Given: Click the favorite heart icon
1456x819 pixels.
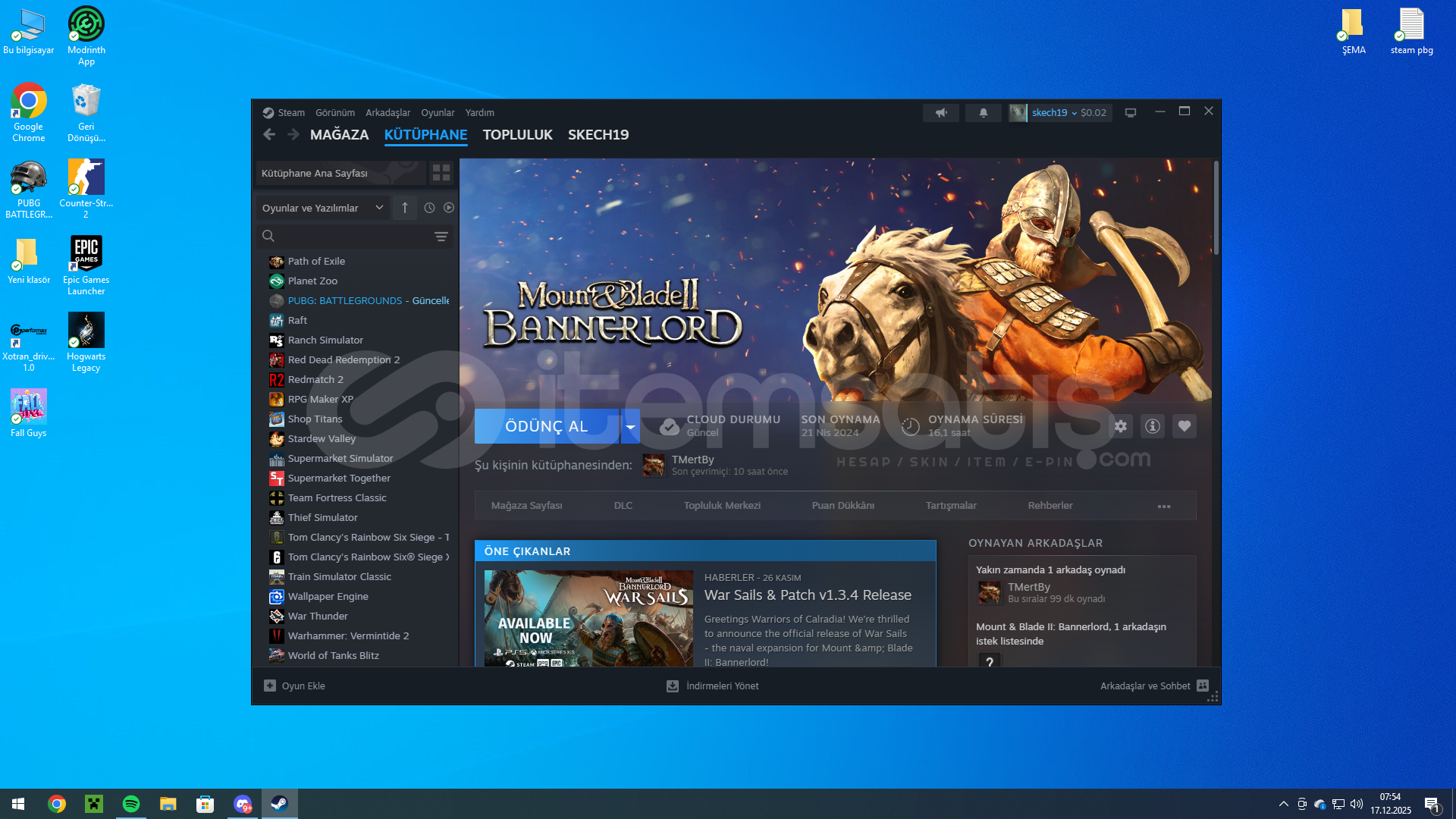Looking at the screenshot, I should (1185, 426).
